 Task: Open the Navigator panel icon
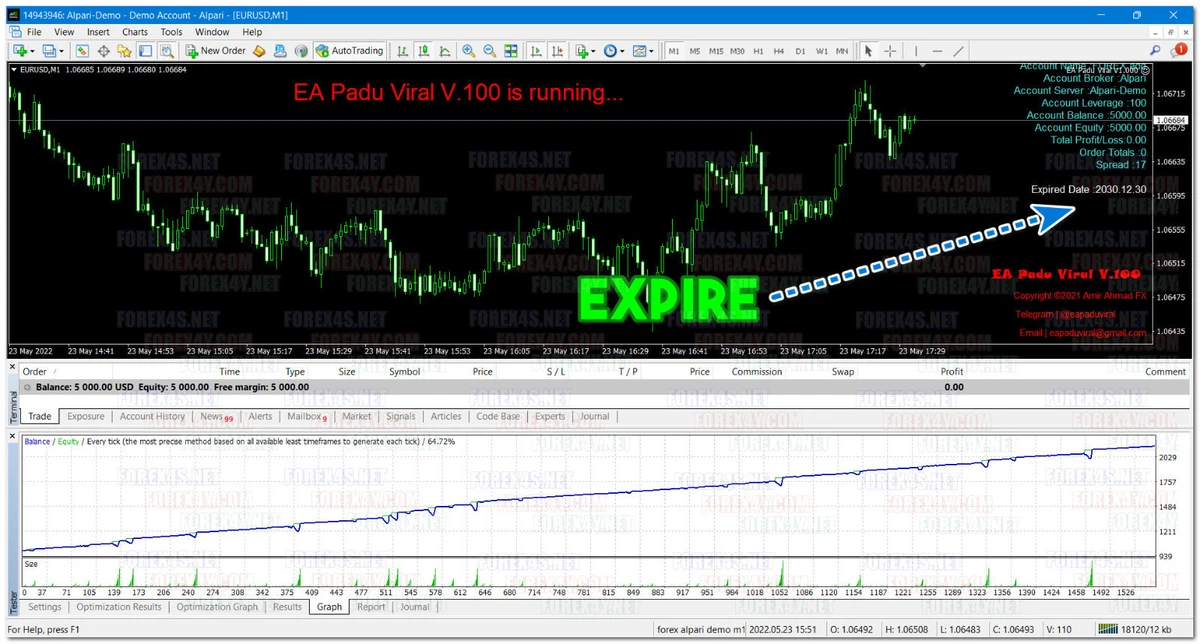pos(124,51)
